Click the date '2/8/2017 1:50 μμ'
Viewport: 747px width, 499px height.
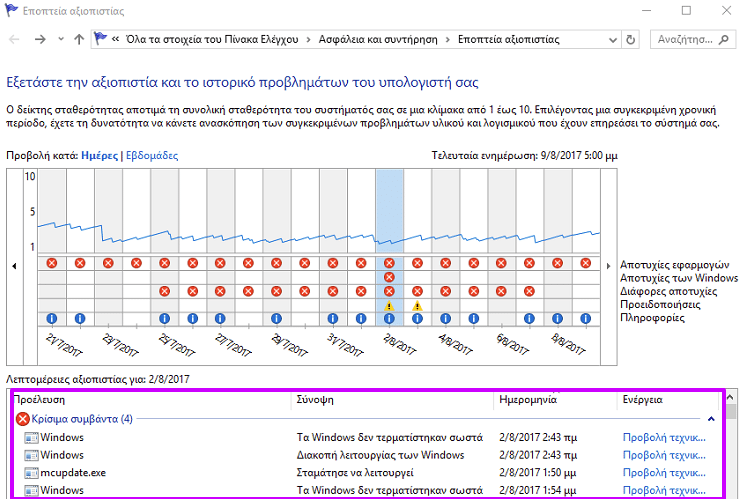coord(537,473)
